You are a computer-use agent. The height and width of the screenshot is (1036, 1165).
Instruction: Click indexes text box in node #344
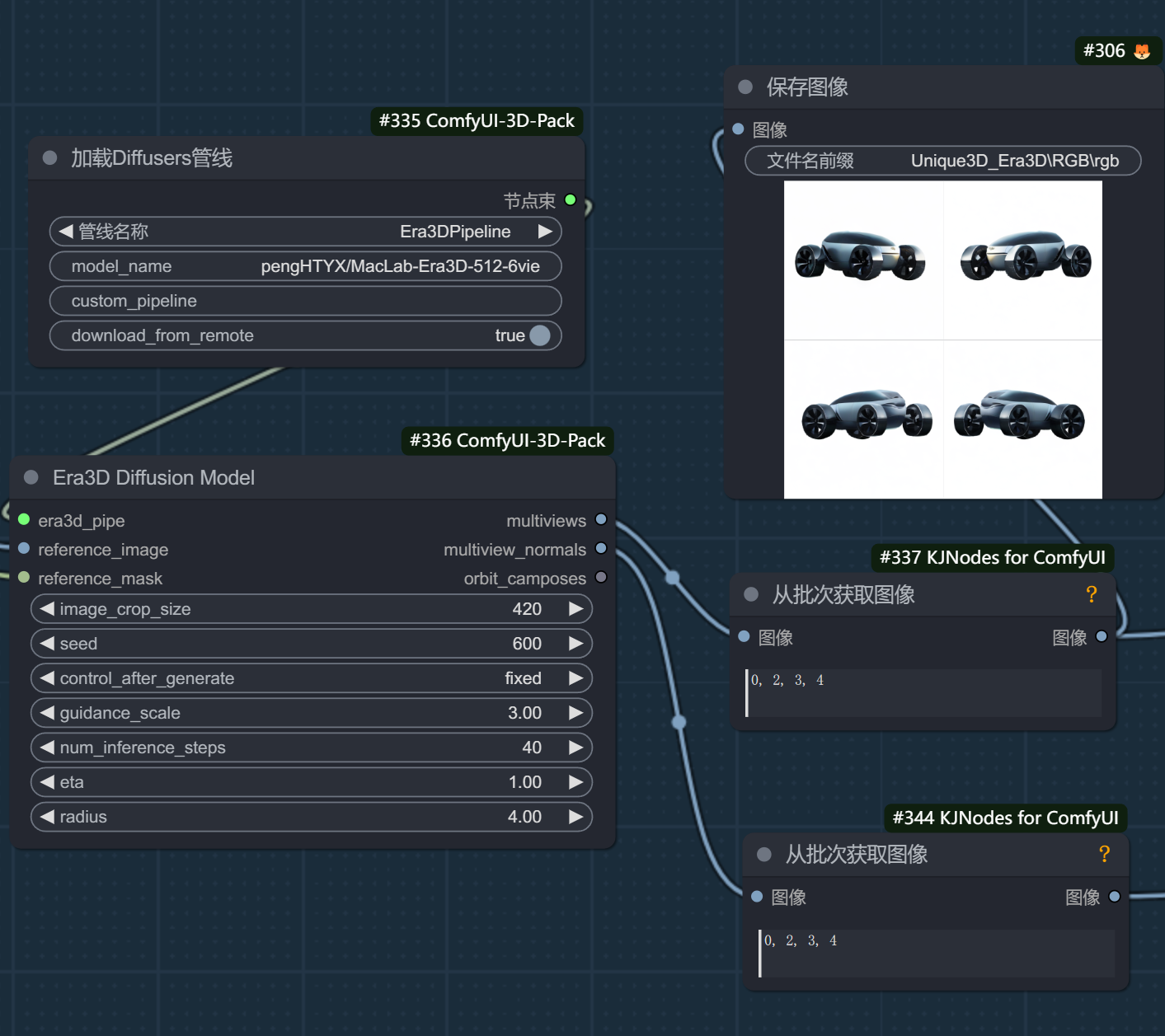pyautogui.click(x=937, y=954)
